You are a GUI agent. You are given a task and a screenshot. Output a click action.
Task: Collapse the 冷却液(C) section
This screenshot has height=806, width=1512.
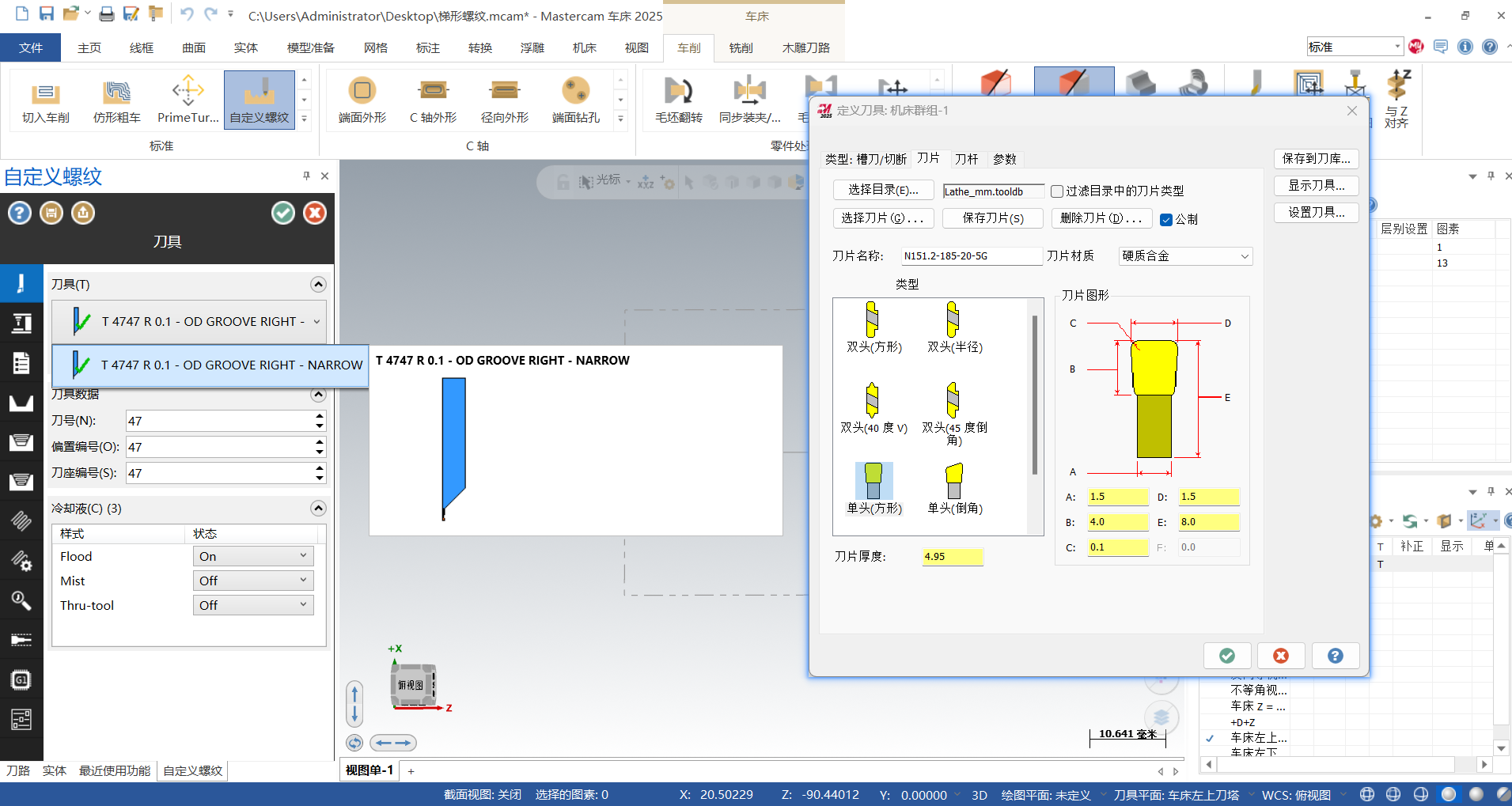click(318, 508)
